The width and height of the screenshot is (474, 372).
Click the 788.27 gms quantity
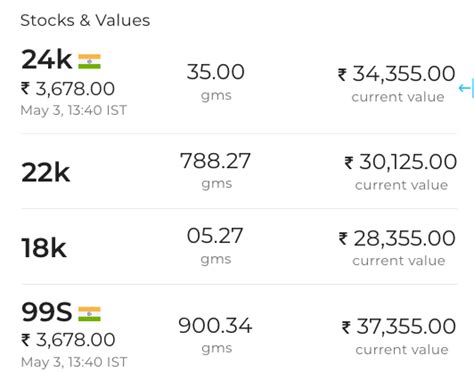[215, 170]
